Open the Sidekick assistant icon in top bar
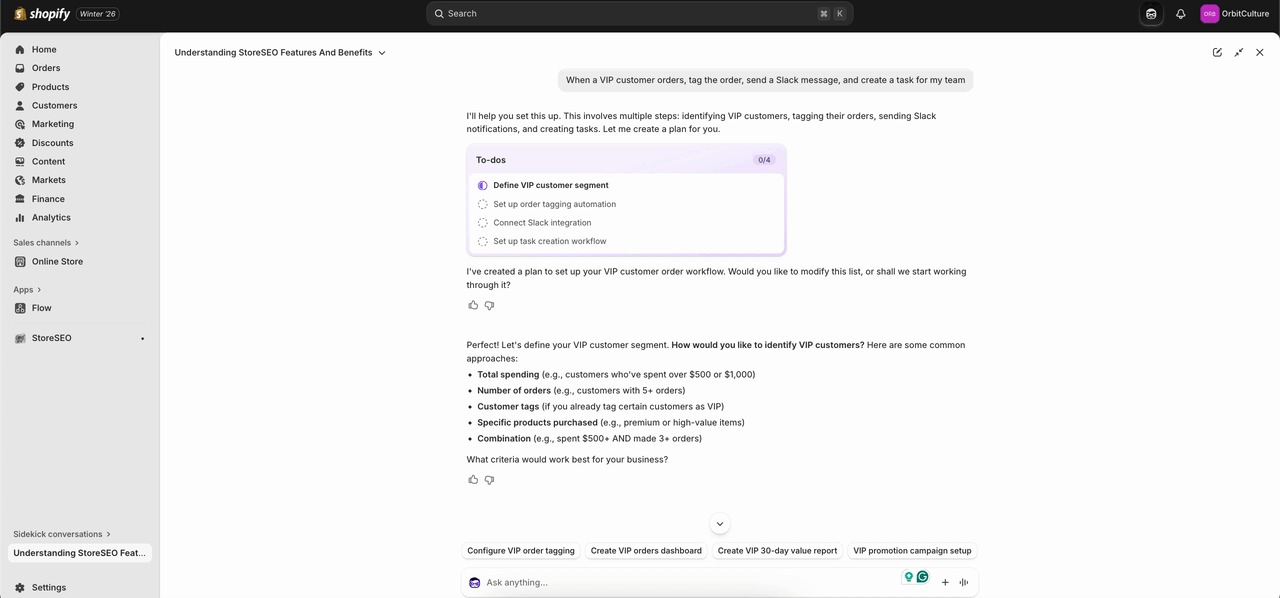Image resolution: width=1280 pixels, height=598 pixels. [x=1151, y=14]
